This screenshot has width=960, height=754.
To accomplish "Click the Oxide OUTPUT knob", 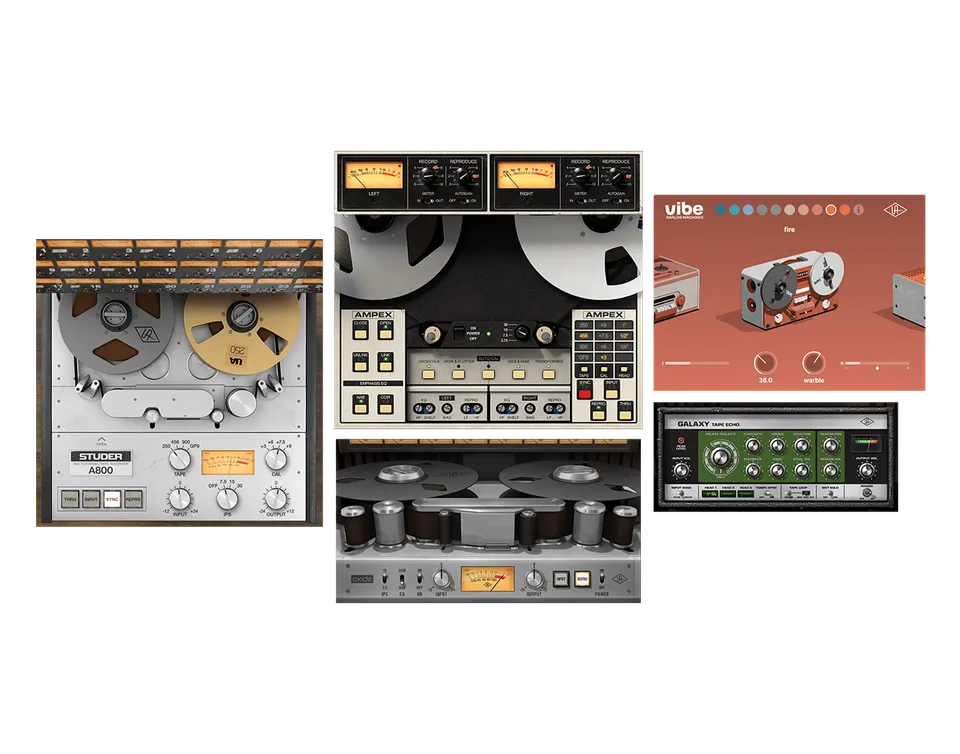I will [534, 578].
